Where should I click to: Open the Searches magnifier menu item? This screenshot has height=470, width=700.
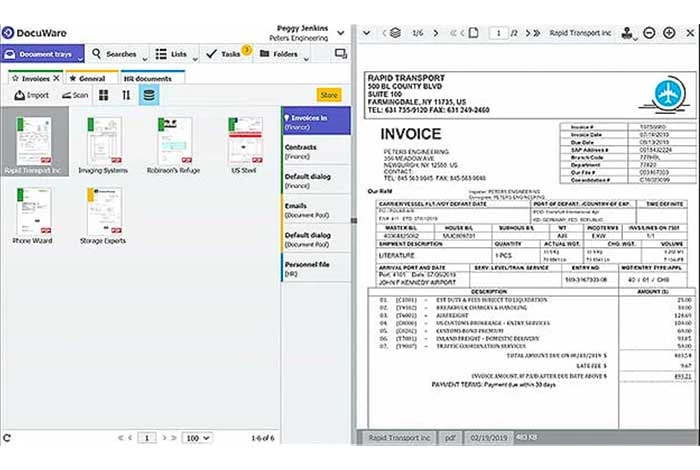click(114, 54)
